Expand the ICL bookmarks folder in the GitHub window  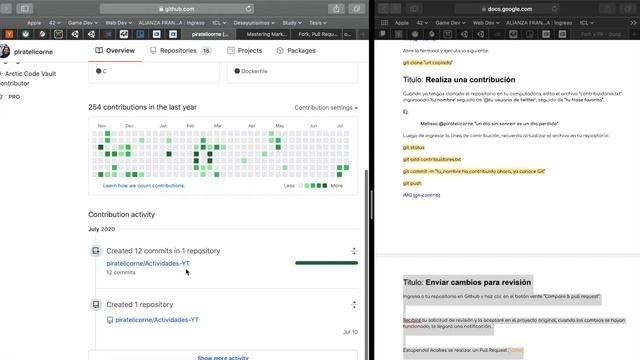219,23
